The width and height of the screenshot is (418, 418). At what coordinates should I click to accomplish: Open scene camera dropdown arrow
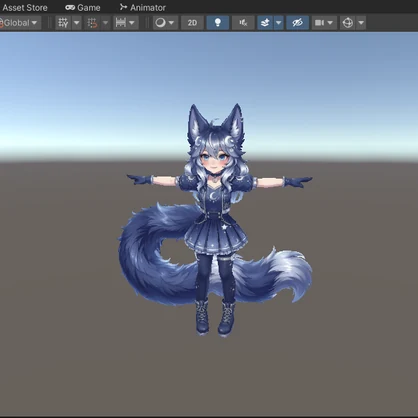tap(330, 23)
